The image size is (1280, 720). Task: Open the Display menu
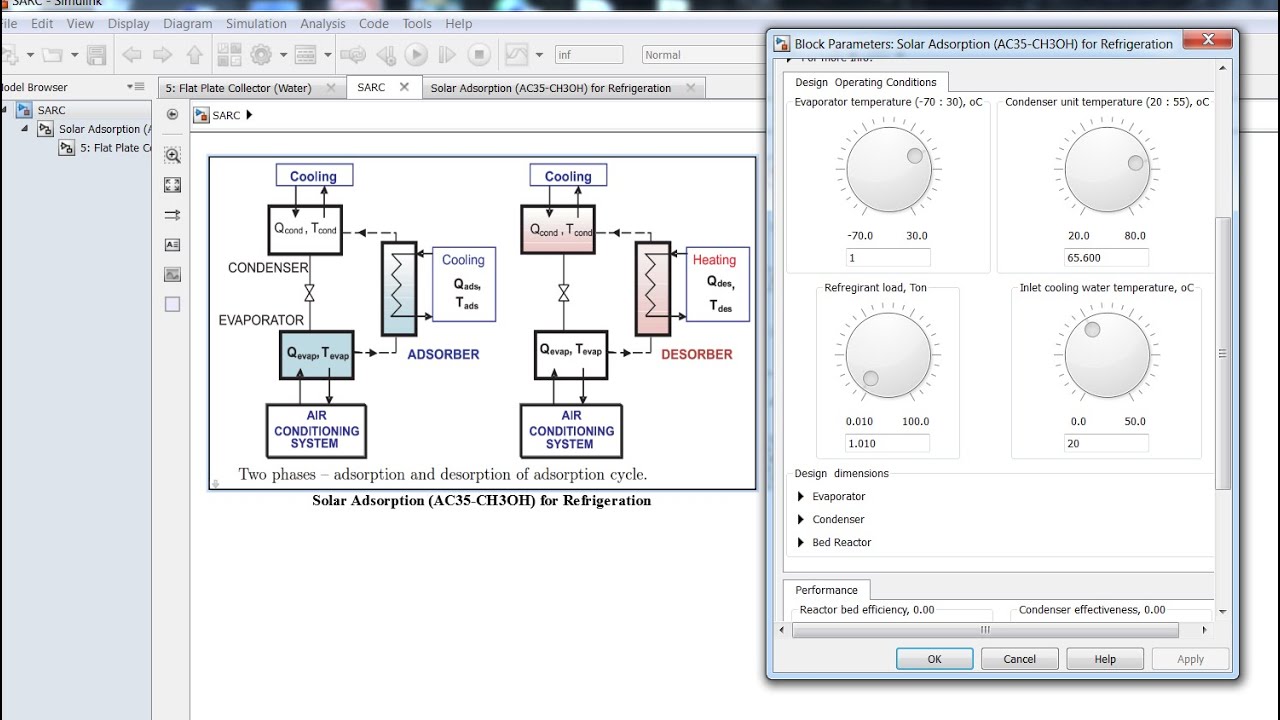pos(128,23)
